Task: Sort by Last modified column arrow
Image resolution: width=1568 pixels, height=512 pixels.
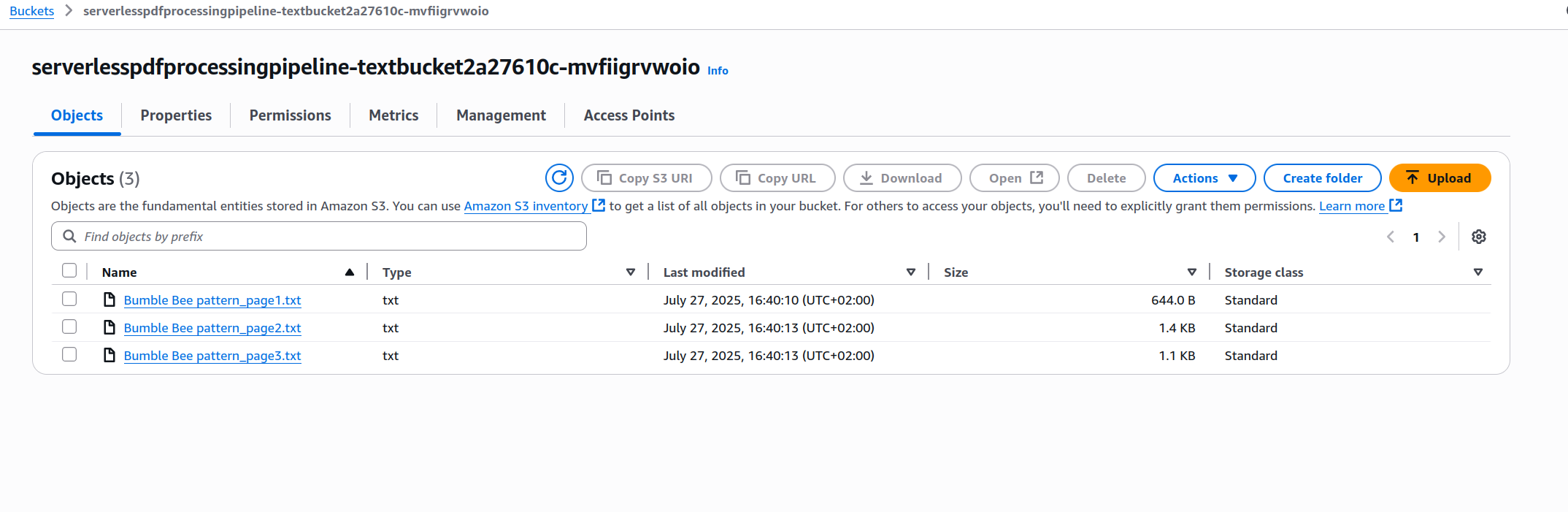Action: (911, 272)
